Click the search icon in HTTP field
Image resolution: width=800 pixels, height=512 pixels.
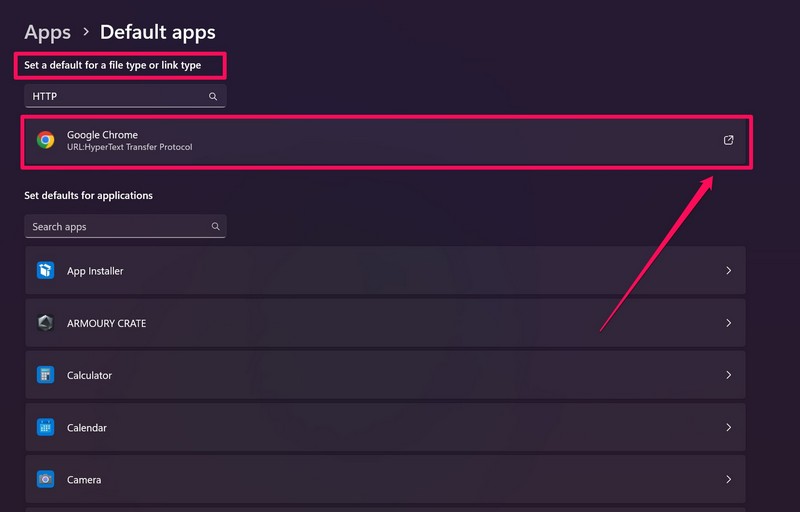click(x=213, y=97)
